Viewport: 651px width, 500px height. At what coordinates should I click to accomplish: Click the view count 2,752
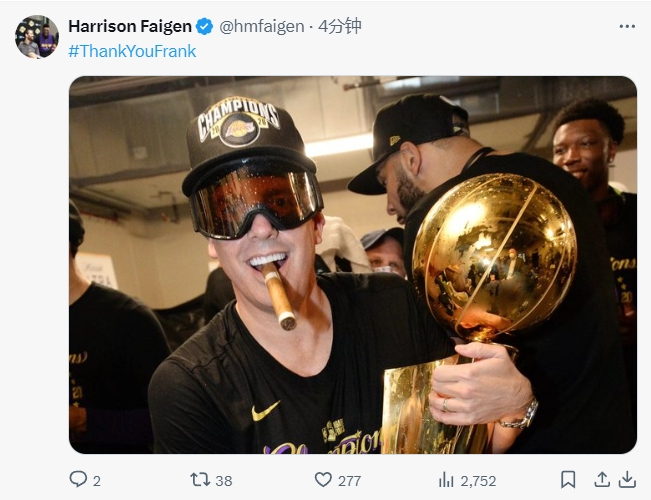point(478,481)
